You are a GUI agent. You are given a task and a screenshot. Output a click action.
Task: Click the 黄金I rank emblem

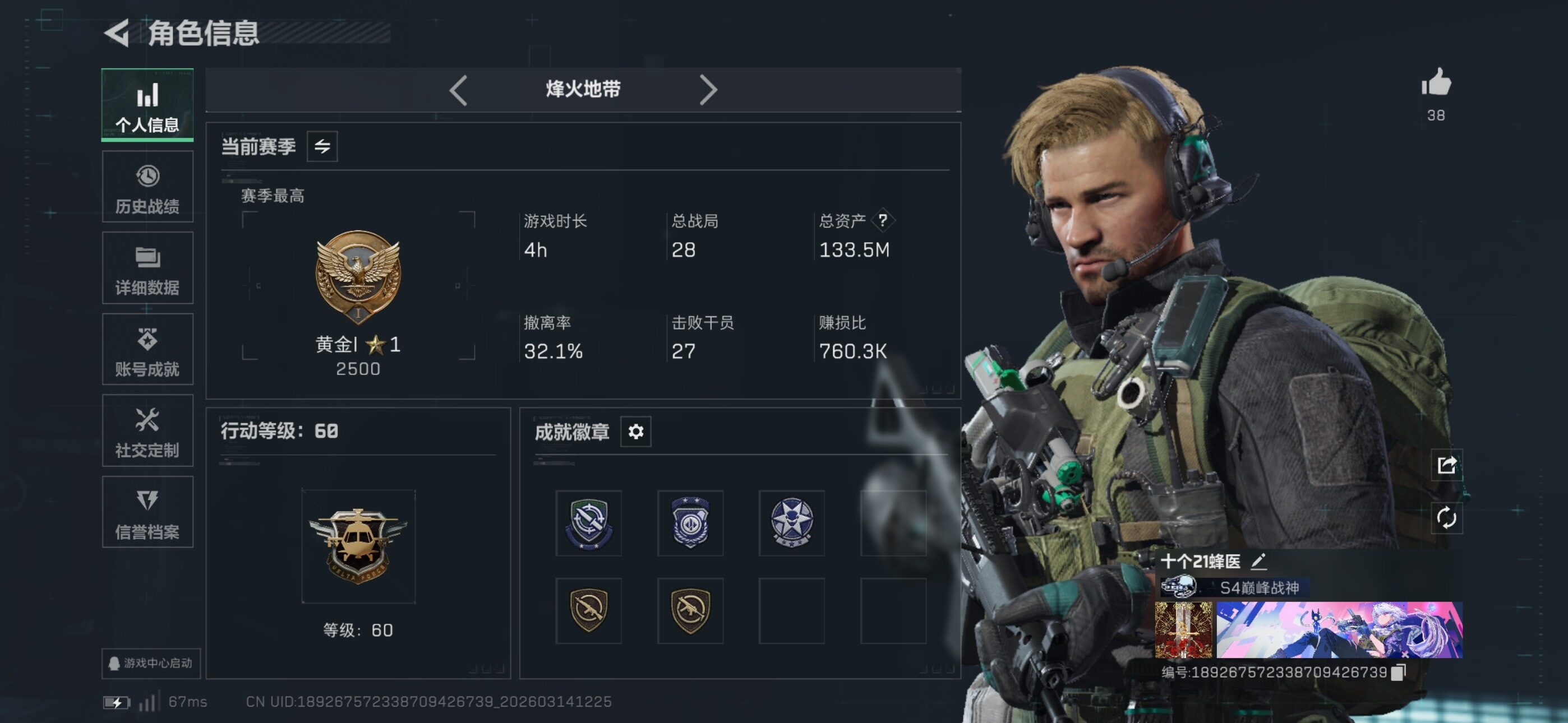coord(358,277)
